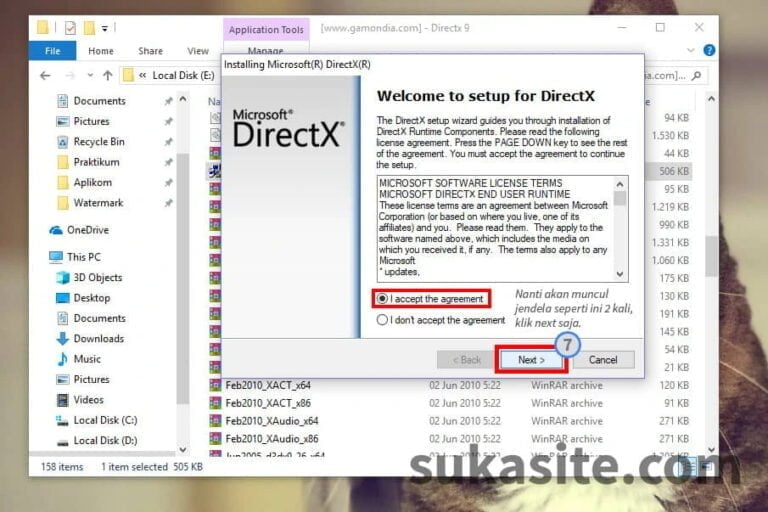
Task: Click '158 items' in the status bar
Action: [x=62, y=467]
